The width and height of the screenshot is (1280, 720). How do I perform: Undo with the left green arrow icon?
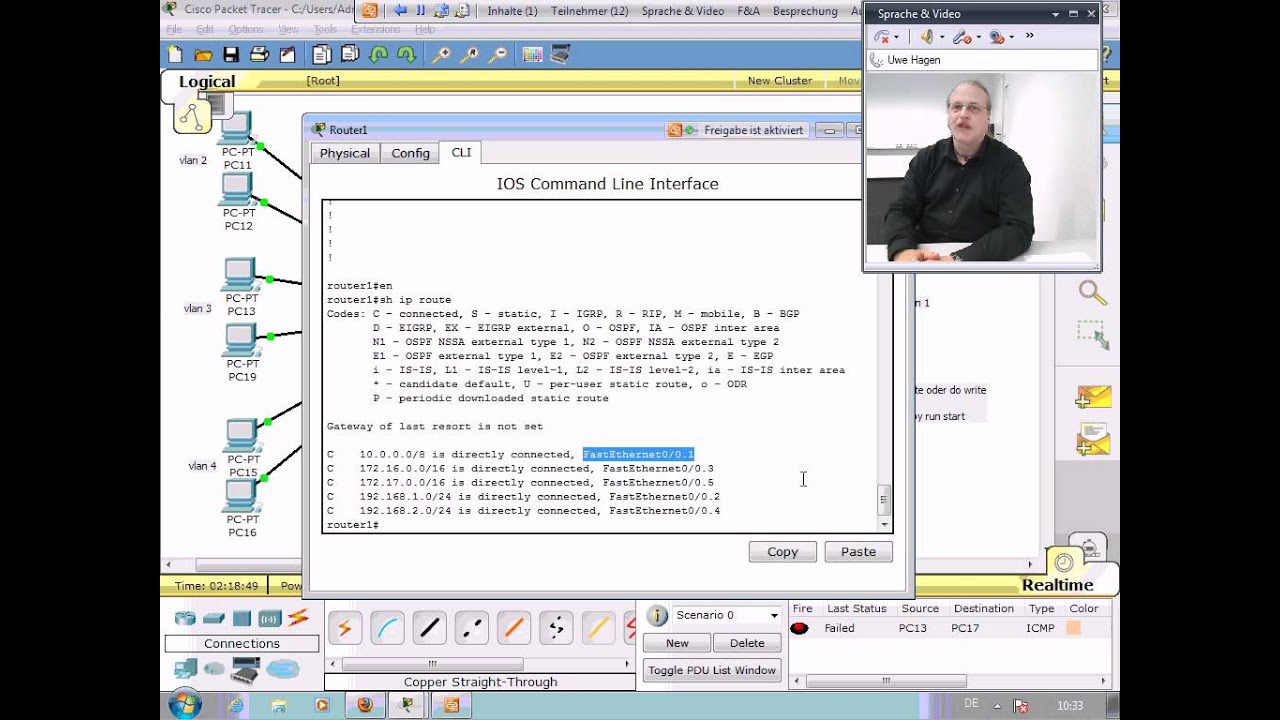pyautogui.click(x=379, y=55)
